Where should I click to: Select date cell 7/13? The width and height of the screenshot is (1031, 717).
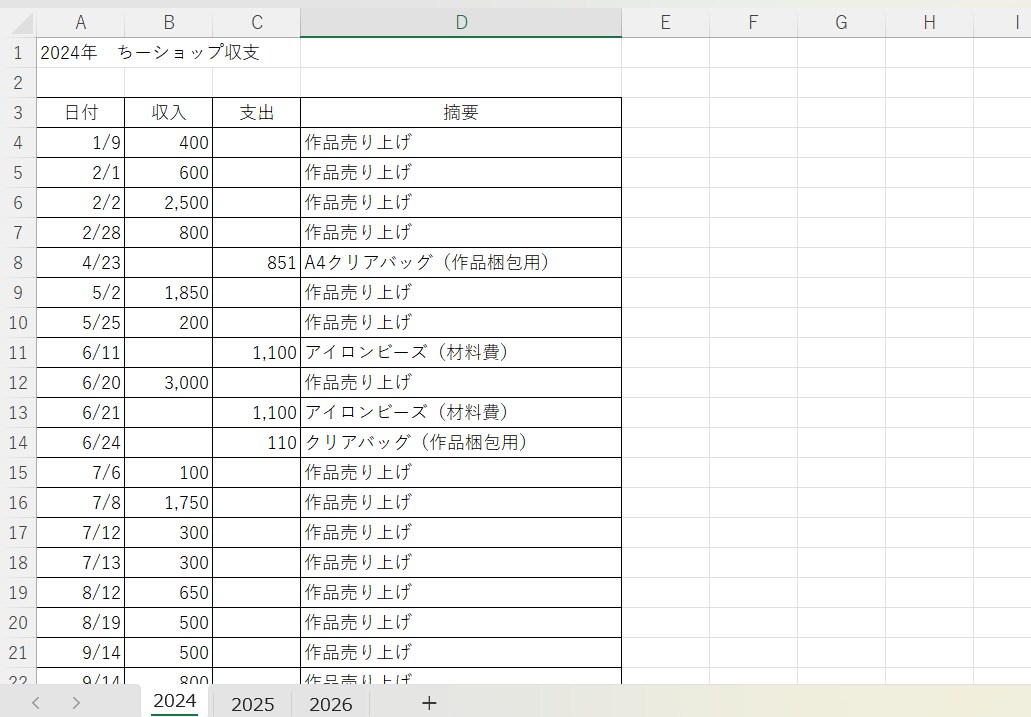(x=80, y=562)
